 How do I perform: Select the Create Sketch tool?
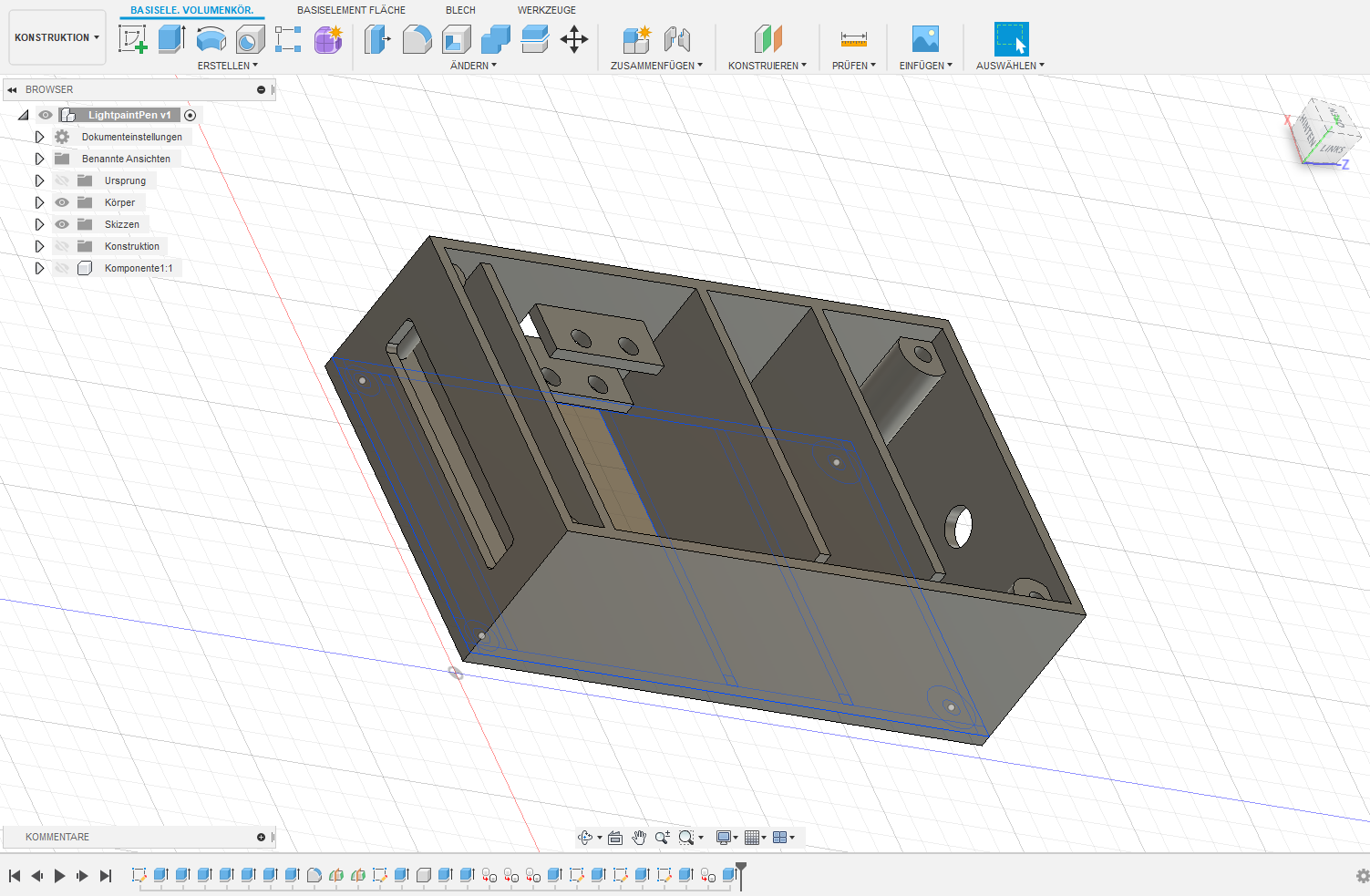(x=133, y=39)
